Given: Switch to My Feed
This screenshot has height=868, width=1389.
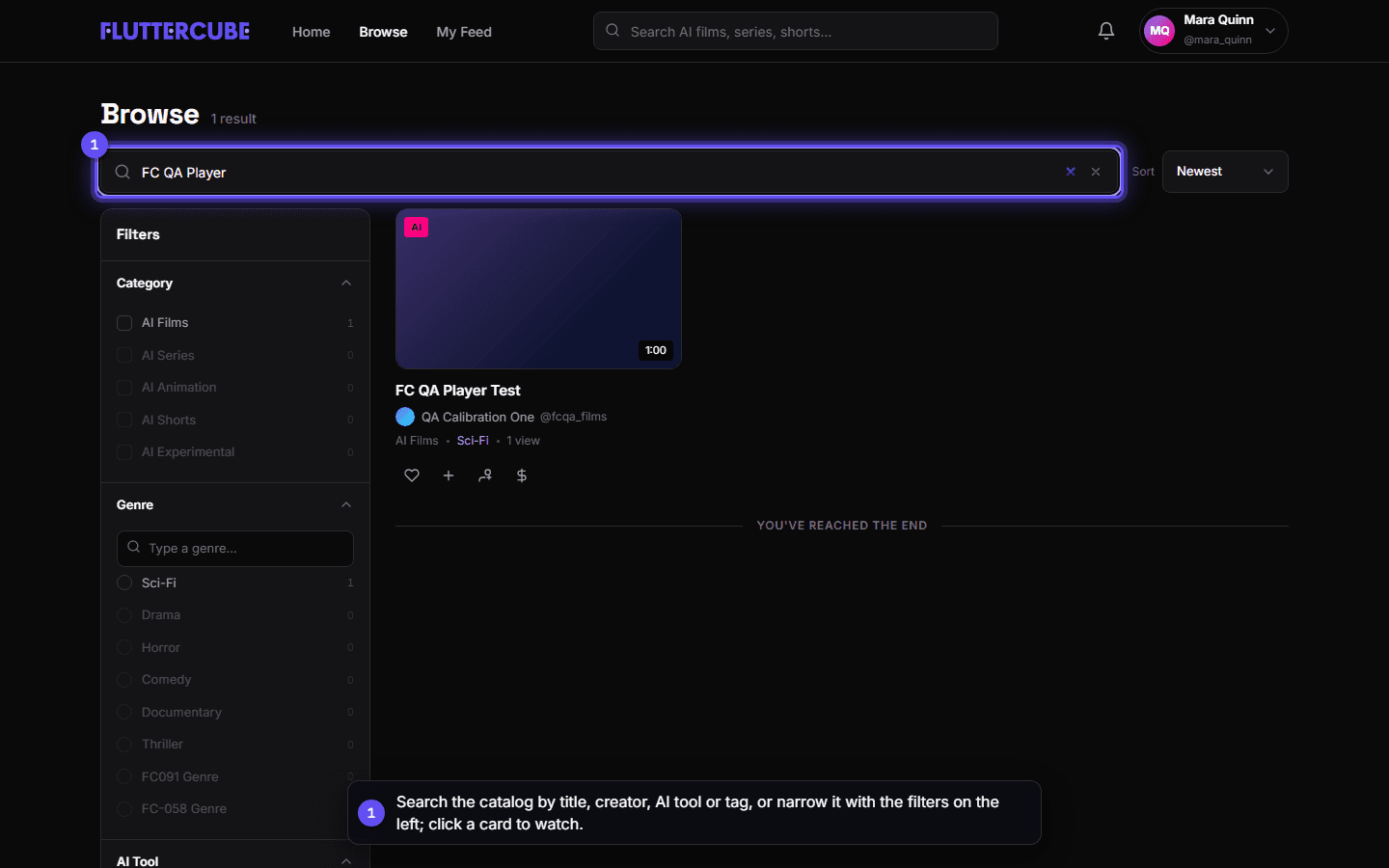Looking at the screenshot, I should click(464, 32).
